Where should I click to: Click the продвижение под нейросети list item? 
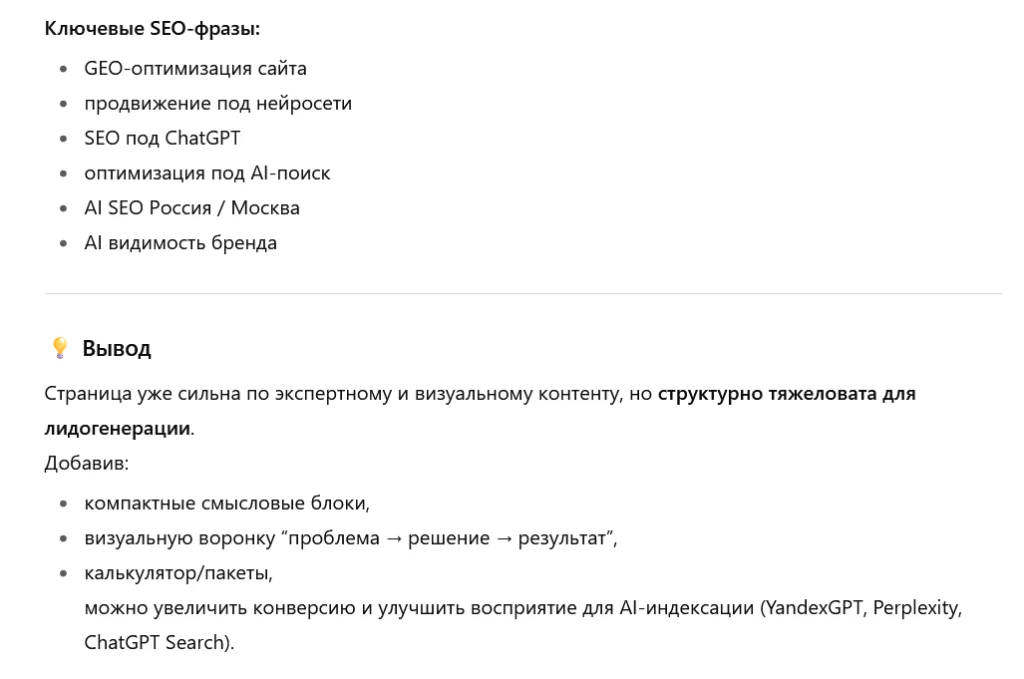click(x=218, y=103)
